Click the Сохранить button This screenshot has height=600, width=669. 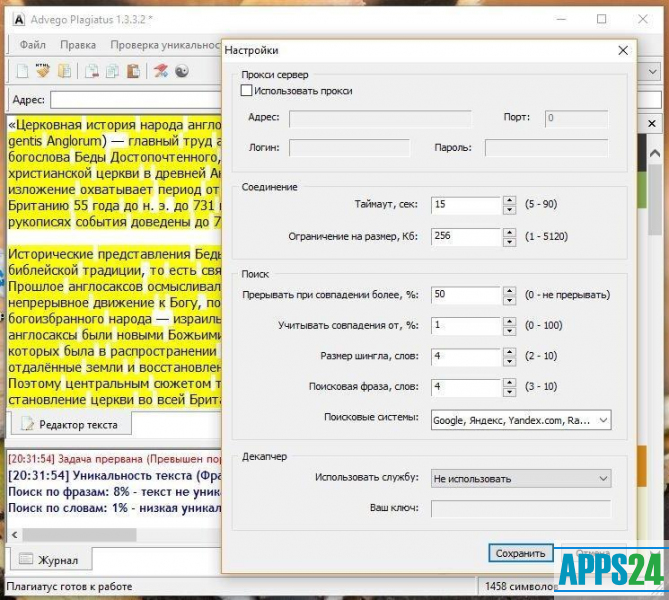coord(521,553)
